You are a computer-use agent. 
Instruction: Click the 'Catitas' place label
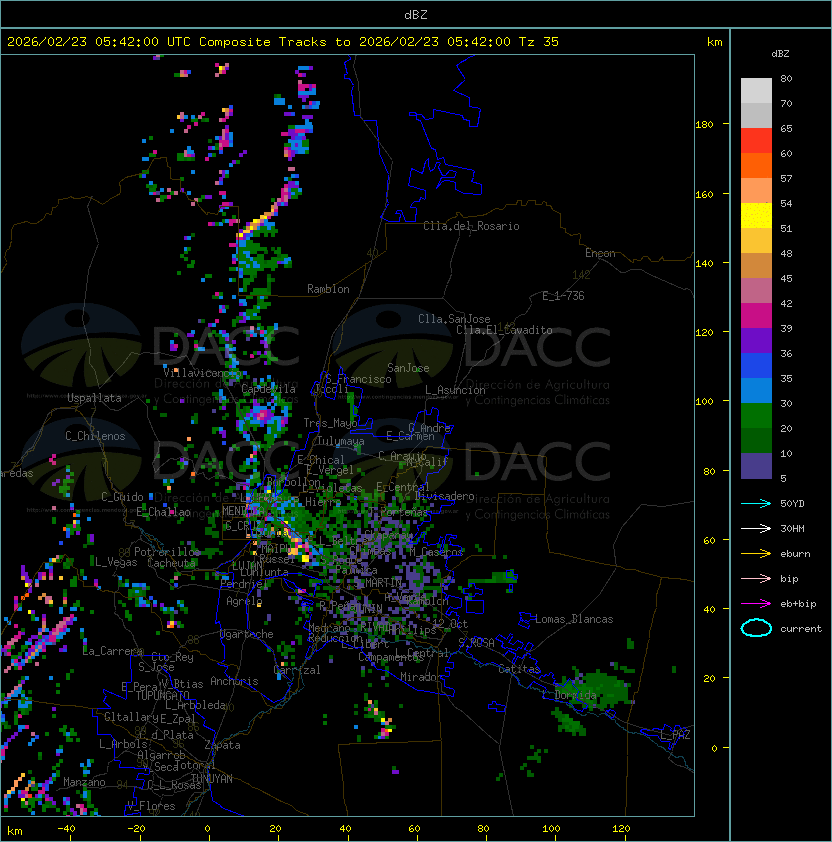(x=519, y=669)
